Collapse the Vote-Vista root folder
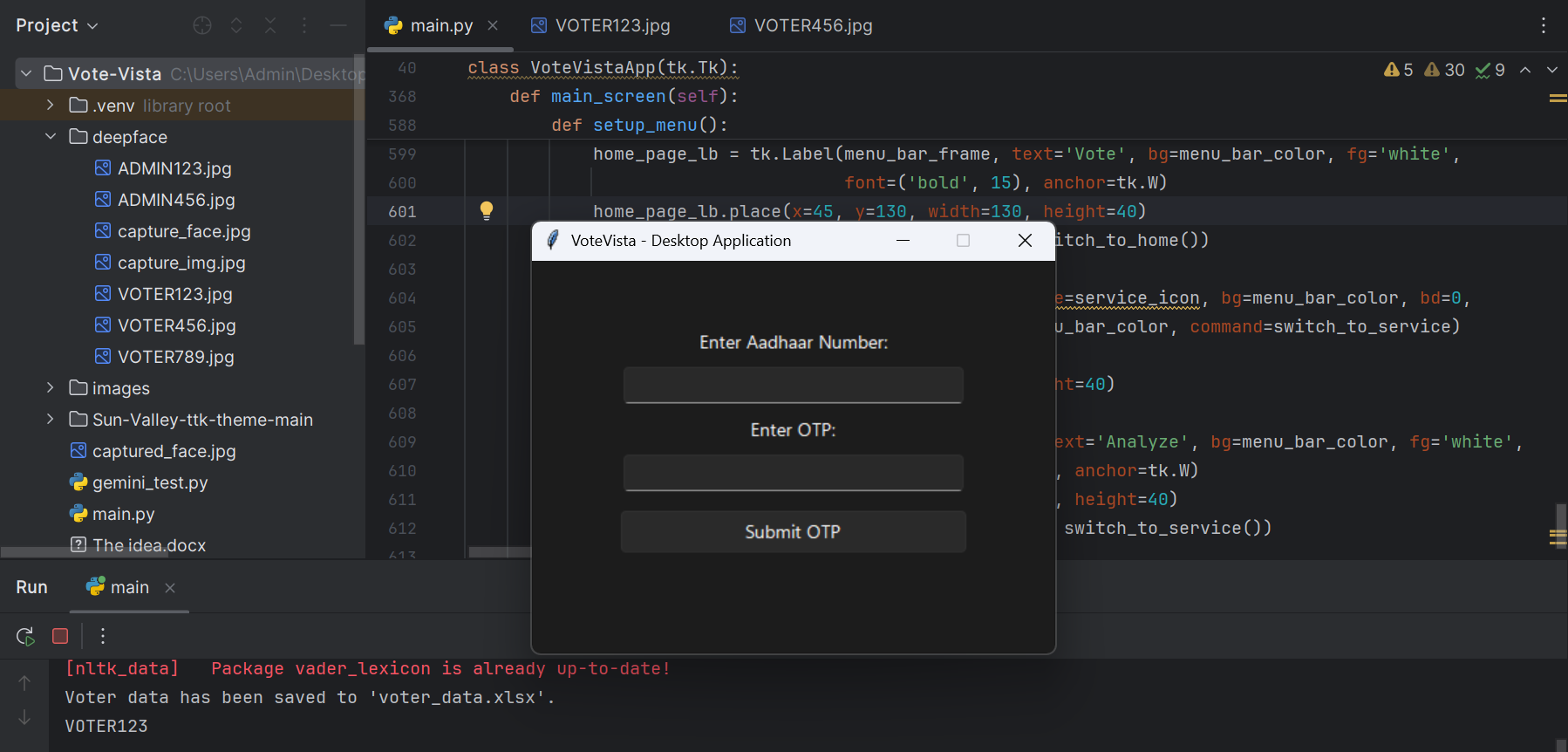The height and width of the screenshot is (752, 1568). 26,73
